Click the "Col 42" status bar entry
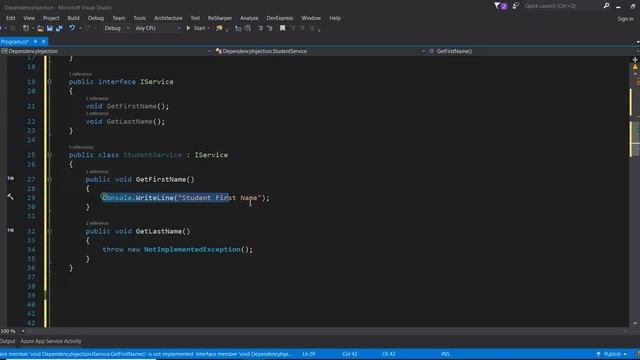This screenshot has height=360, width=640. 350,354
